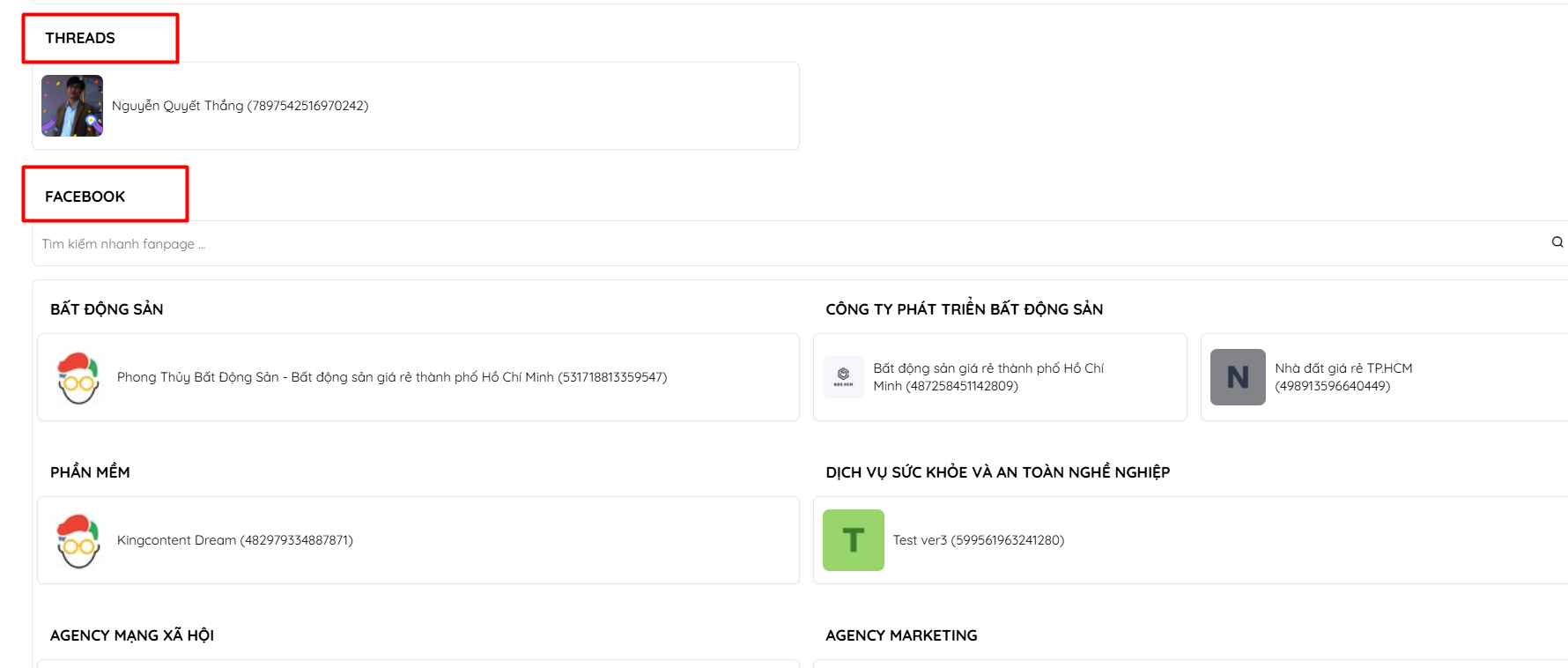Click the THREADS section heading

(80, 38)
